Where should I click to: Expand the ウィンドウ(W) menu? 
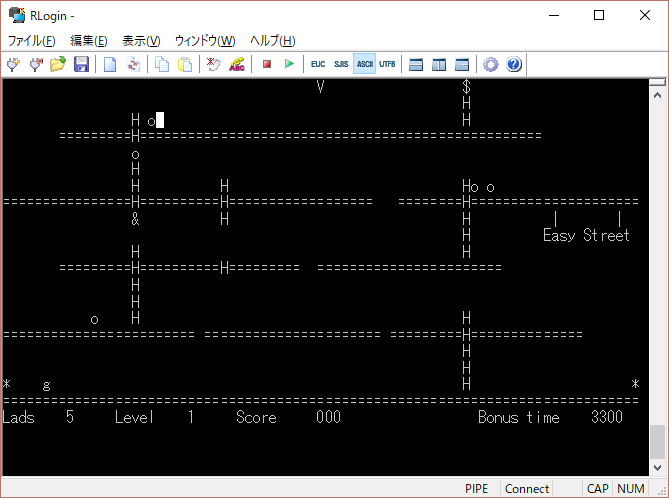click(x=205, y=41)
